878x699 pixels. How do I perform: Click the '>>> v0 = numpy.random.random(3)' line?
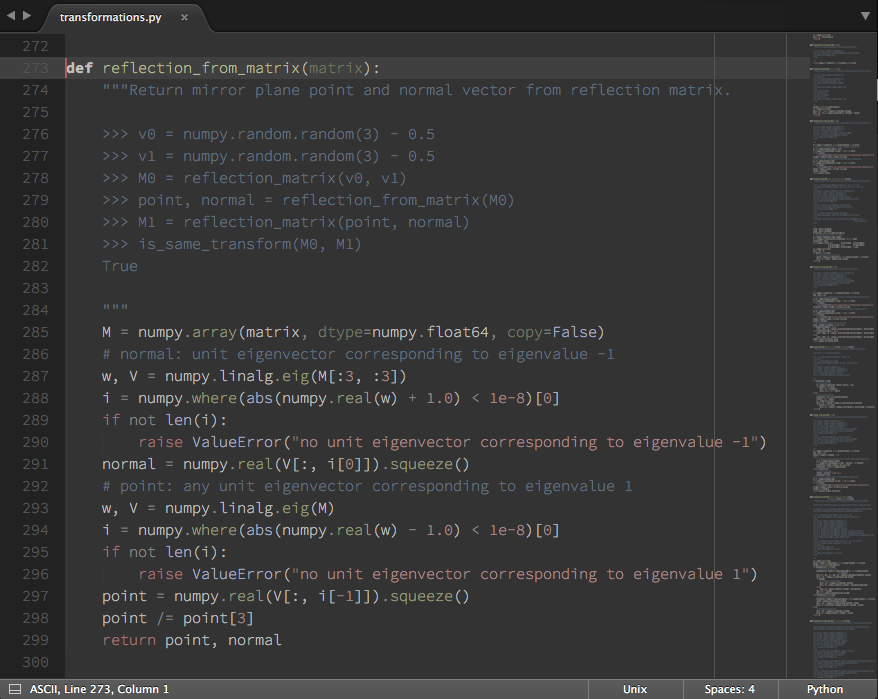pyautogui.click(x=268, y=134)
